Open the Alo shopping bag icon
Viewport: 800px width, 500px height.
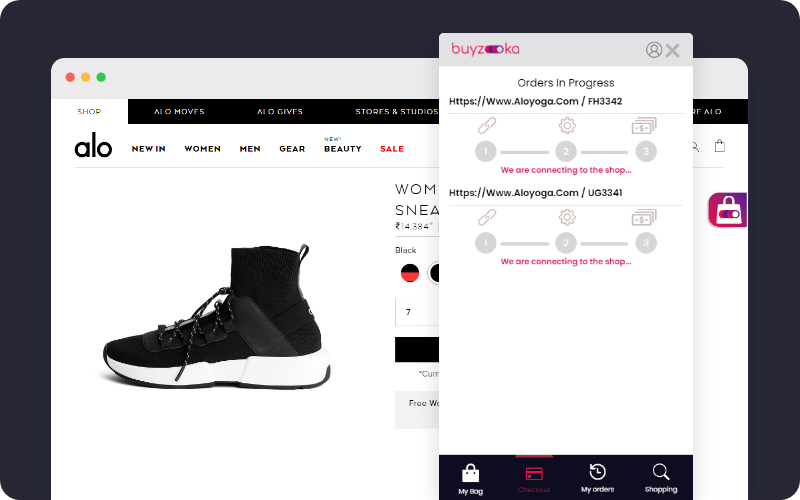(719, 146)
